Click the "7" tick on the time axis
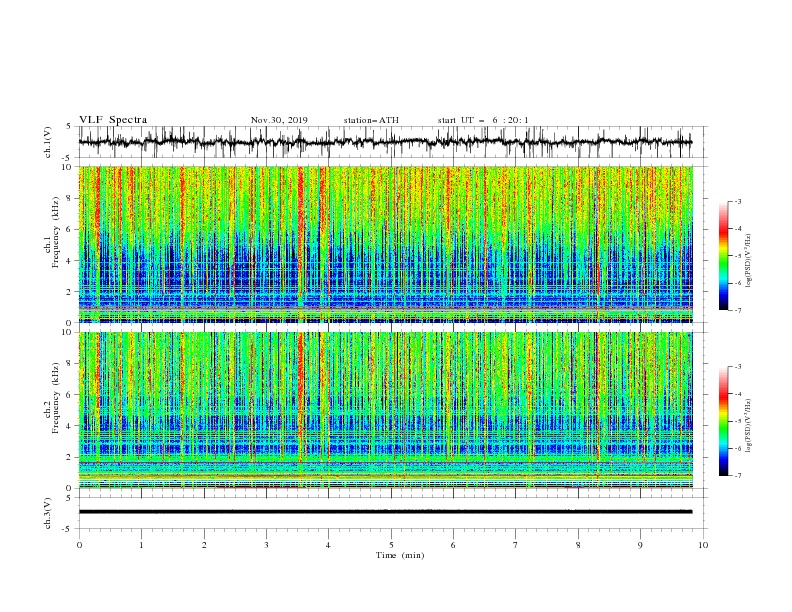The width and height of the screenshot is (792, 612). tap(516, 545)
